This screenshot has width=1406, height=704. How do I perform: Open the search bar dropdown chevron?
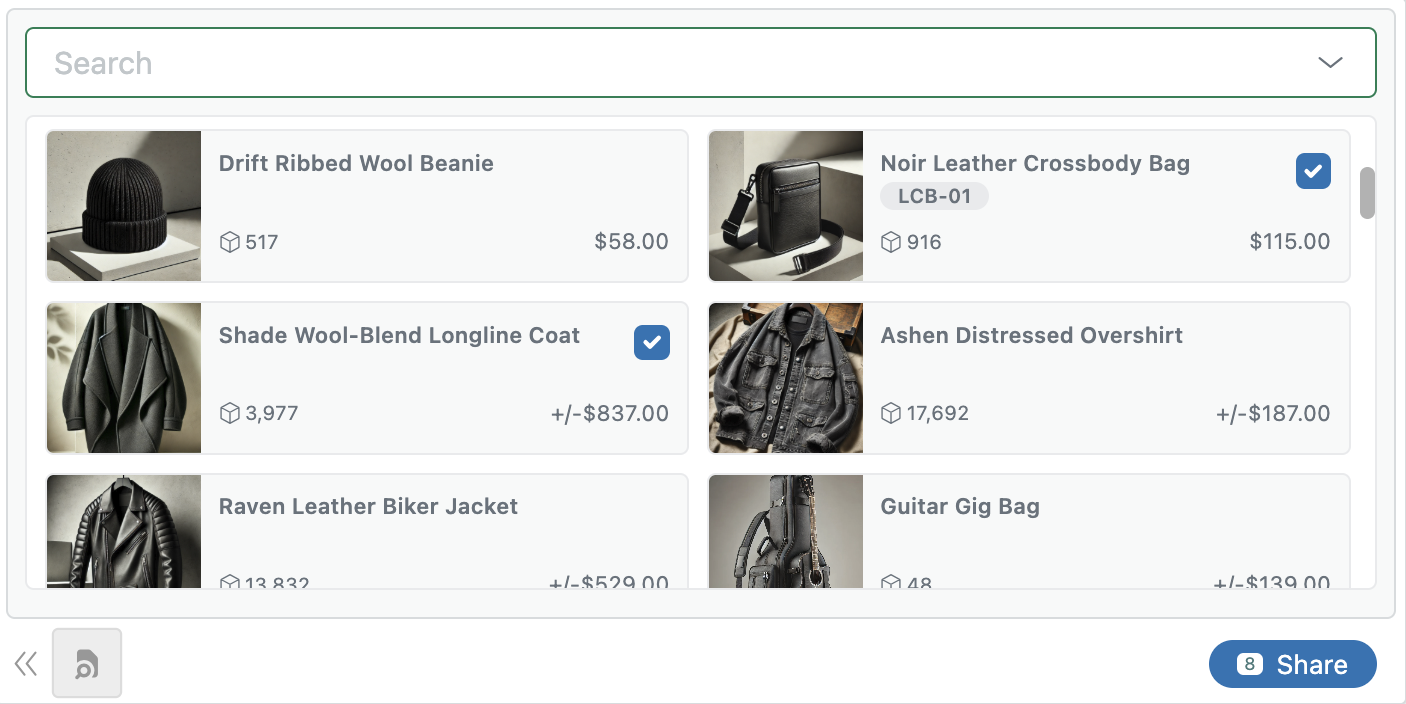[1330, 62]
